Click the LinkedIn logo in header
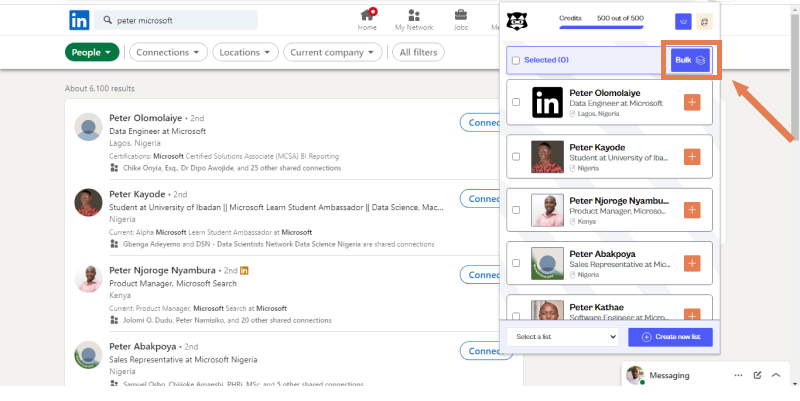 tap(79, 20)
